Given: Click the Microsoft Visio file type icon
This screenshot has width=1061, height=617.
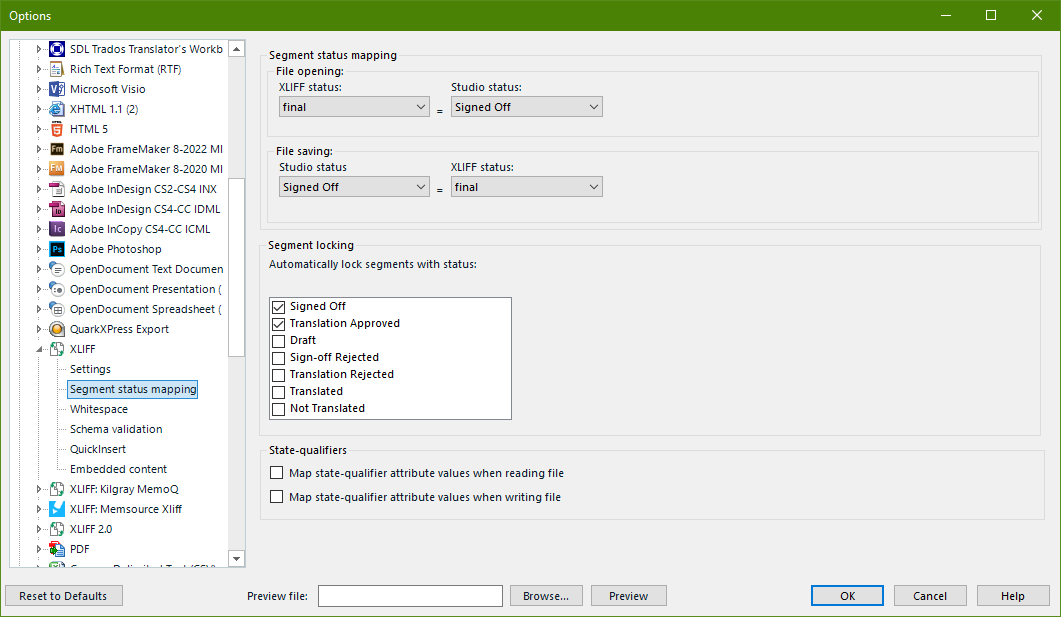Looking at the screenshot, I should pos(58,89).
